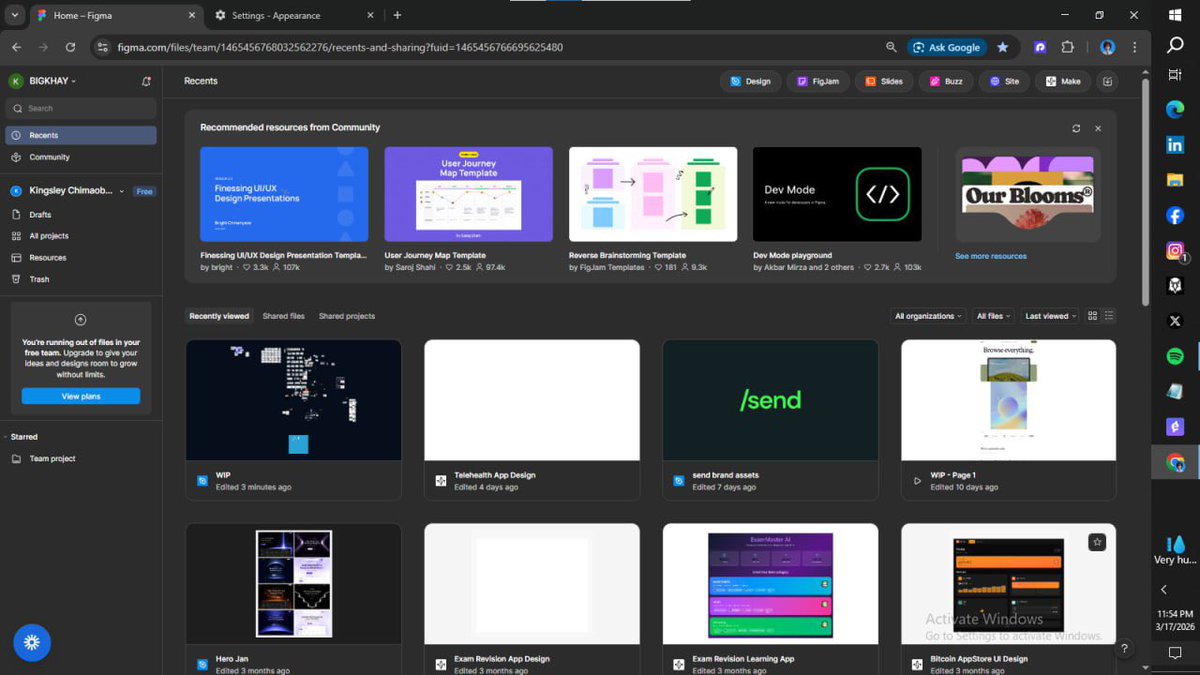Reload the Figma page
Viewport: 1200px width, 675px height.
pos(70,47)
